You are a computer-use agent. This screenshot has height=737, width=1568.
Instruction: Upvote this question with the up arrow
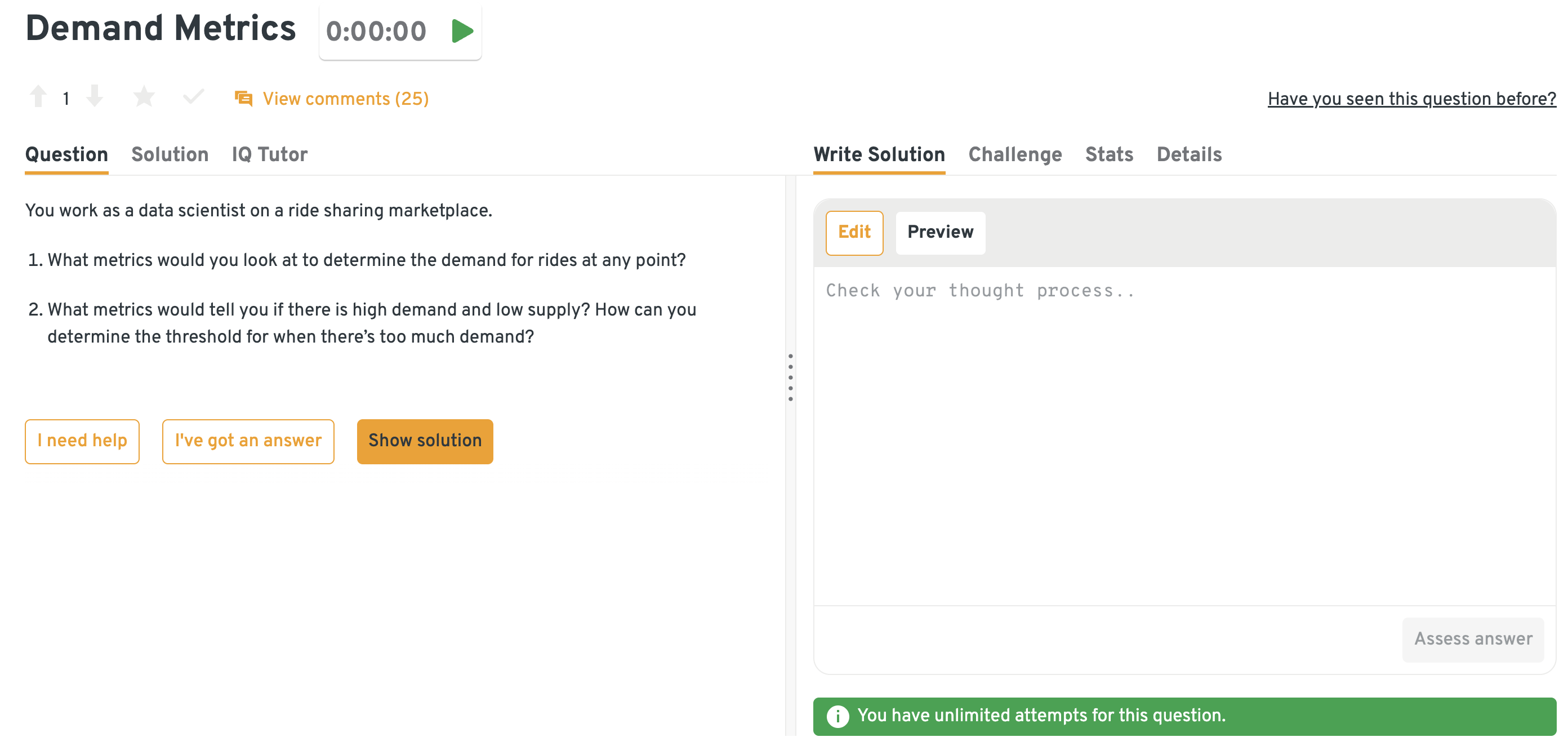point(38,97)
